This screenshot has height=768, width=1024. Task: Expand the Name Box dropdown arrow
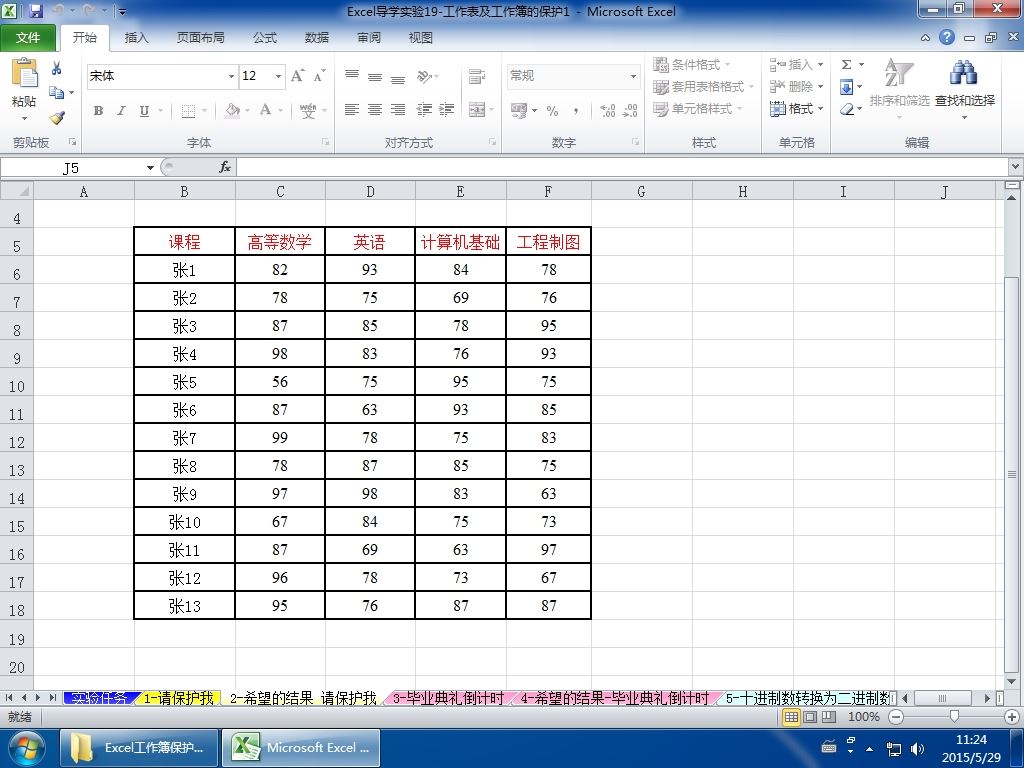(150, 168)
